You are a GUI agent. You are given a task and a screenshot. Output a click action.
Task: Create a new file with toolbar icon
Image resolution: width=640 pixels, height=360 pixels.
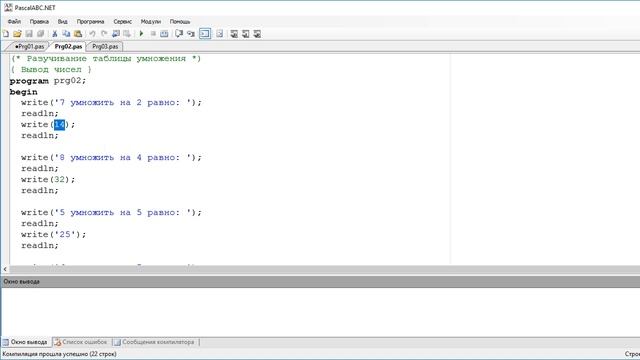pos(6,34)
